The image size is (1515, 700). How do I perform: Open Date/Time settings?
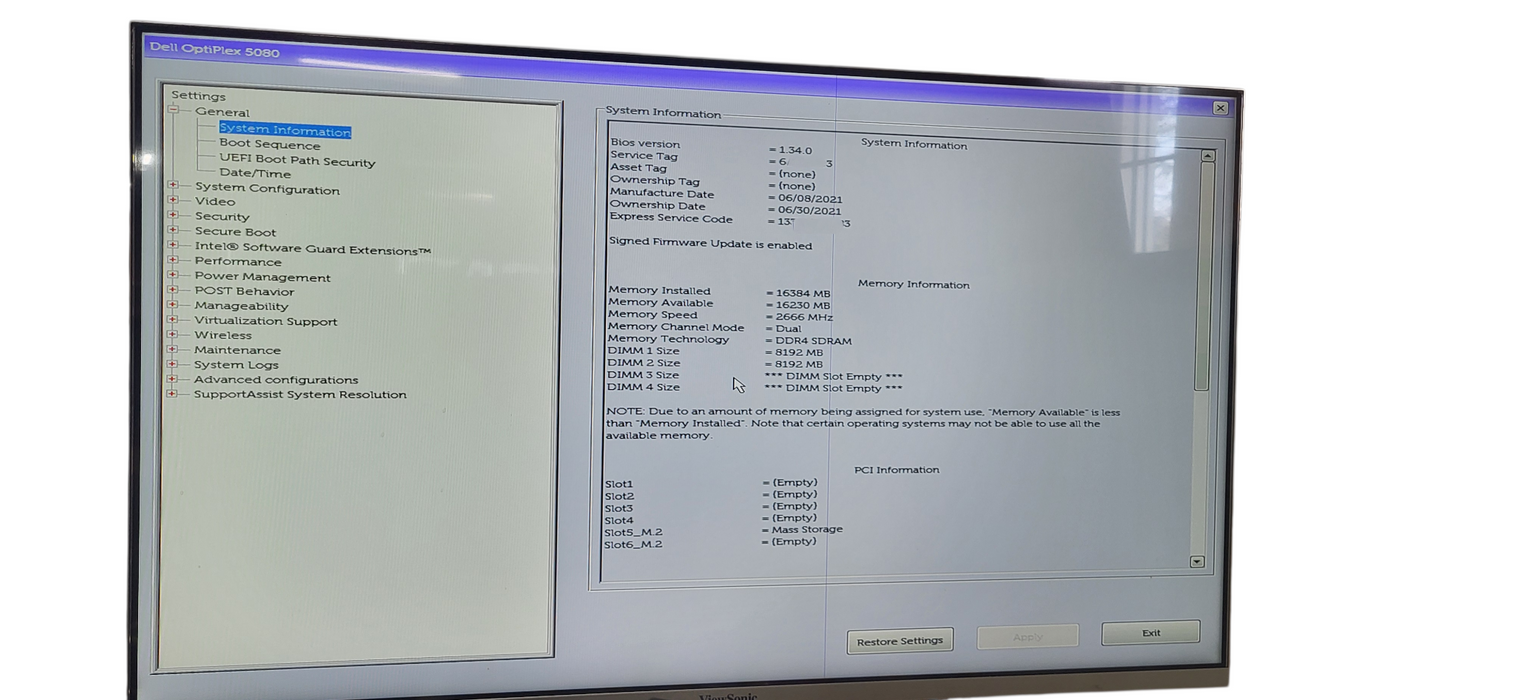(255, 173)
